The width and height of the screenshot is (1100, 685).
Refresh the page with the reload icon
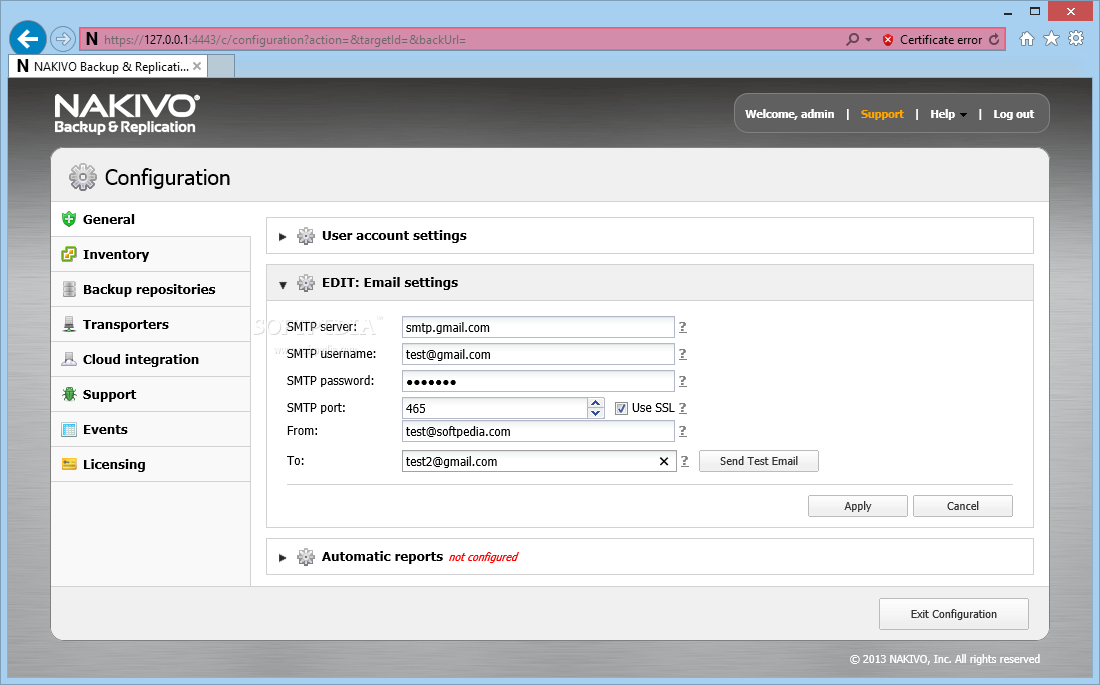pyautogui.click(x=994, y=39)
